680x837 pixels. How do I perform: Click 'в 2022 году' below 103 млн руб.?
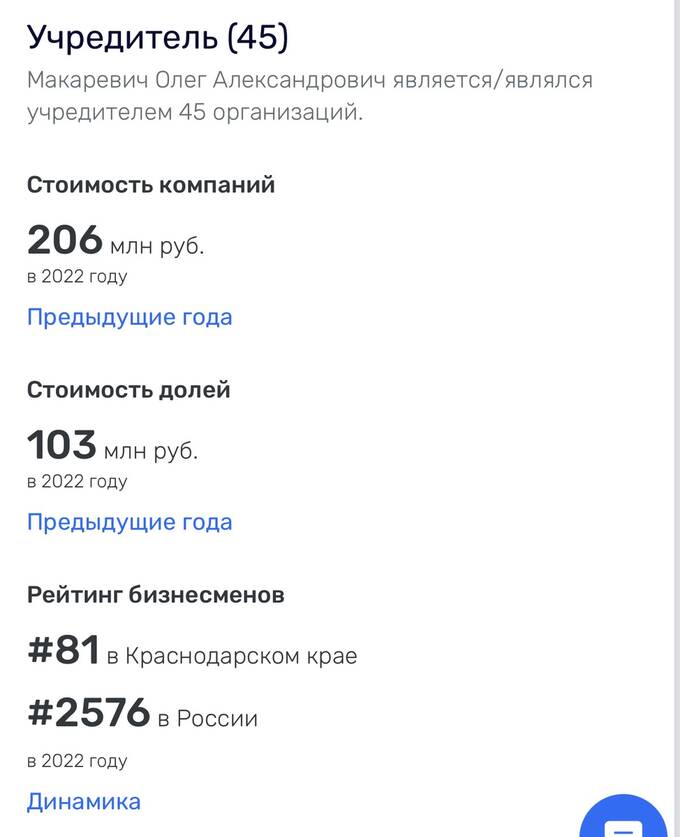pyautogui.click(x=77, y=481)
